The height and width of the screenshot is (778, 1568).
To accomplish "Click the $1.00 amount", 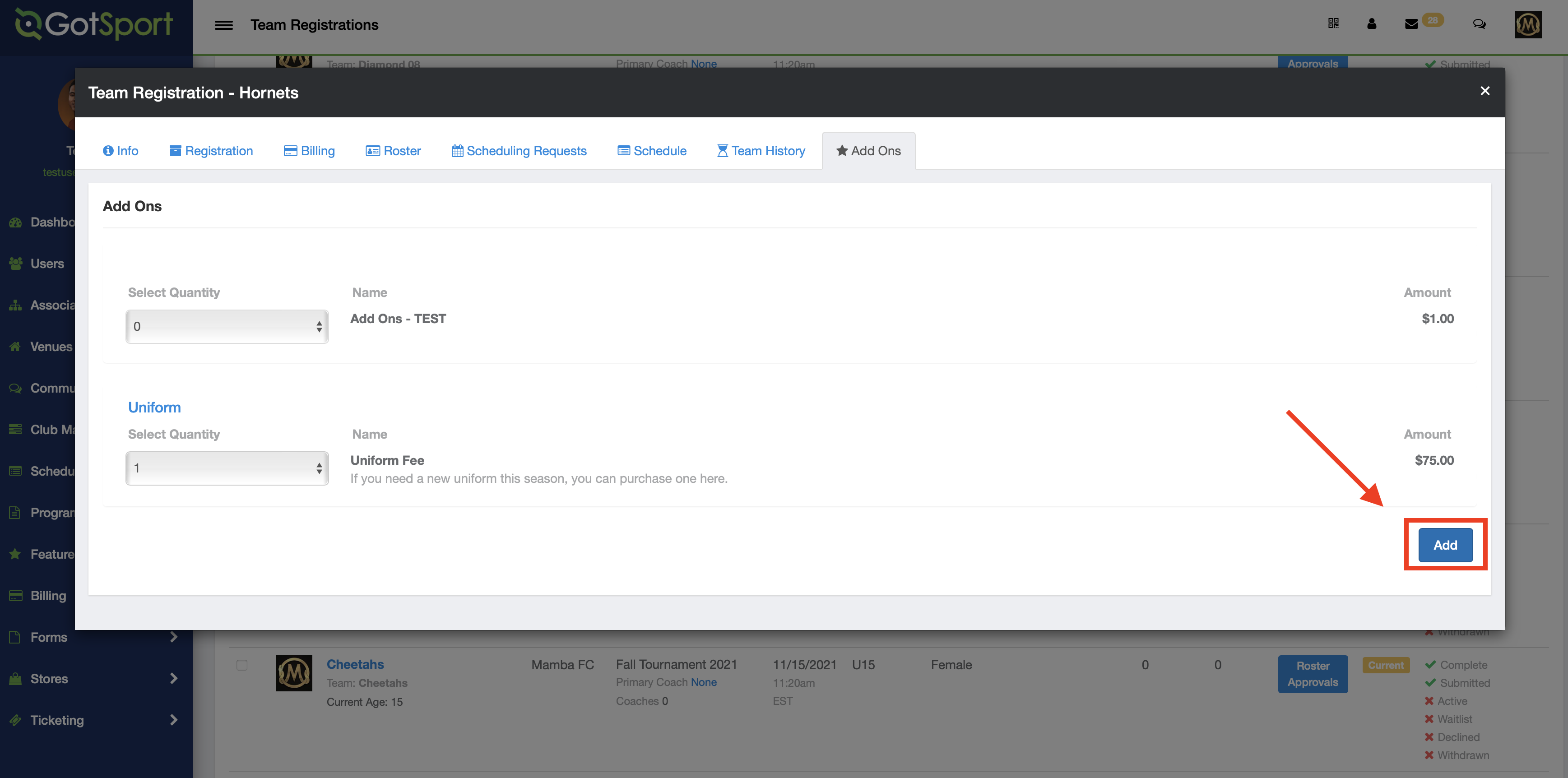I will click(1437, 319).
